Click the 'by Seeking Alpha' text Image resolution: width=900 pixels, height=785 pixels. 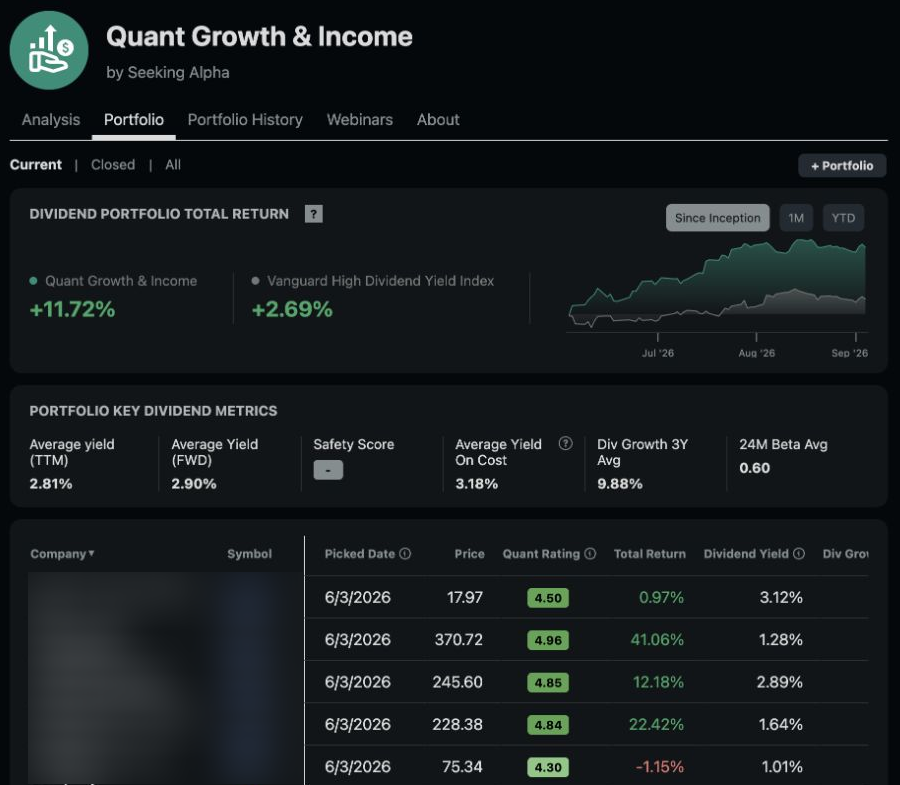[168, 72]
